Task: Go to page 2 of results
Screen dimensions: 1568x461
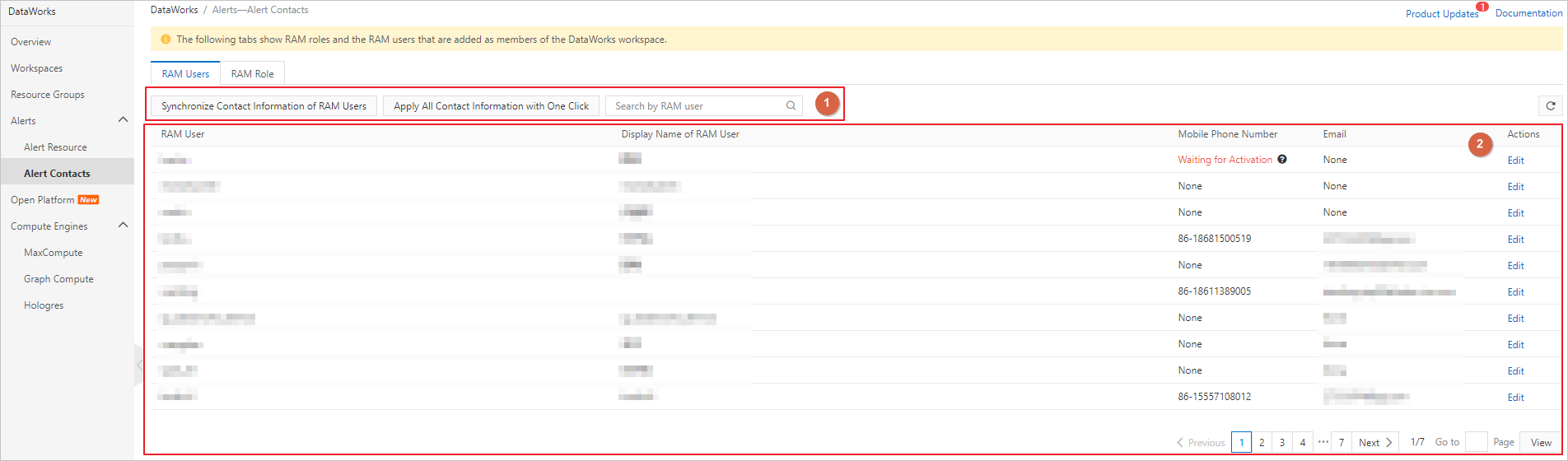Action: 1262,442
